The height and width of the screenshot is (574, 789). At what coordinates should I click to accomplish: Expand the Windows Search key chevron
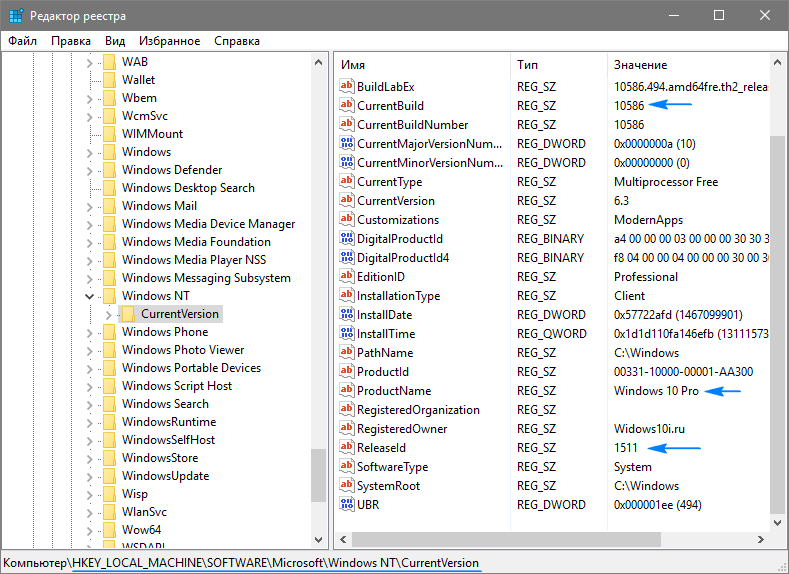click(90, 404)
